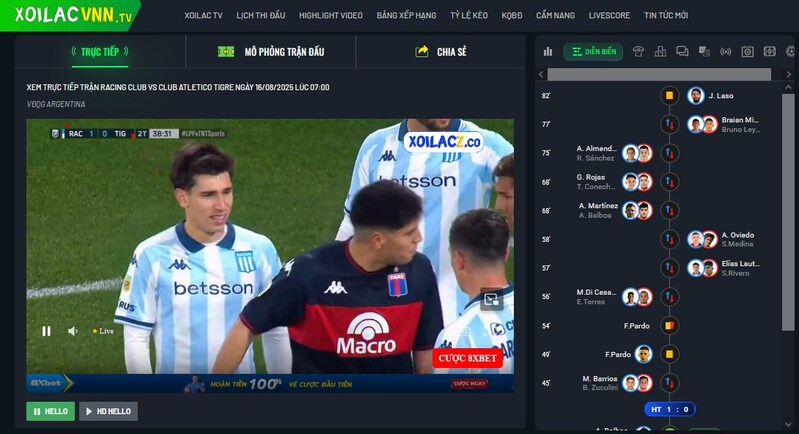Click A. Oviedo player name
Viewport: 799px width, 434px height.
(737, 235)
